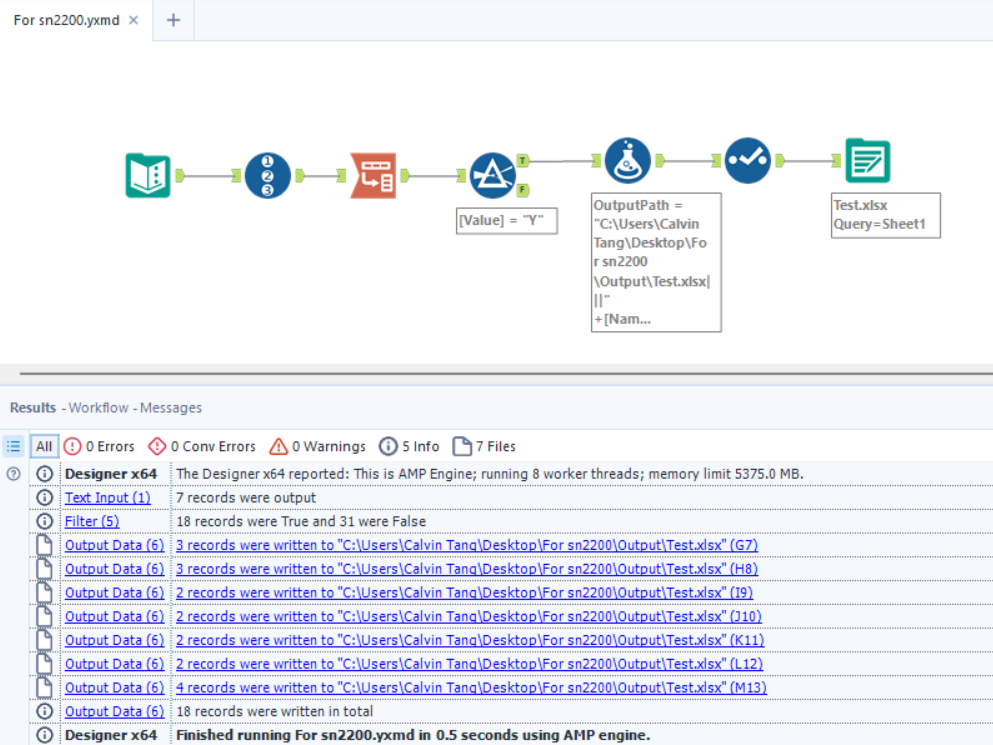993x745 pixels.
Task: Click the OutputPath formula annotation box
Action: [656, 262]
